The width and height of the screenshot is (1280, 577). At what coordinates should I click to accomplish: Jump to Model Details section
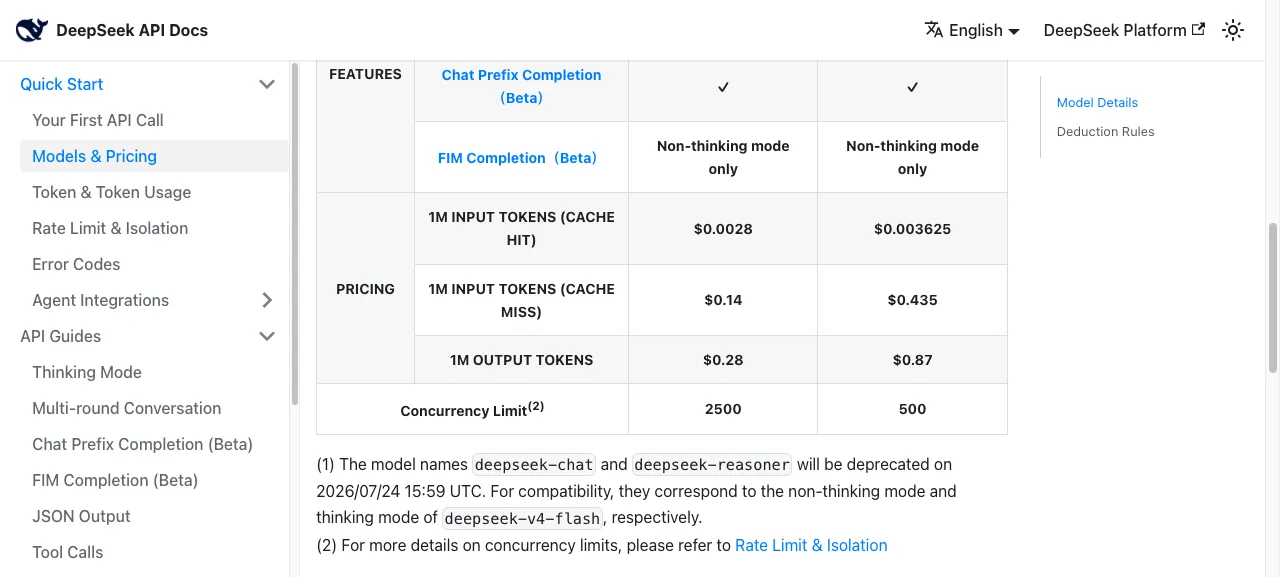[x=1097, y=102]
